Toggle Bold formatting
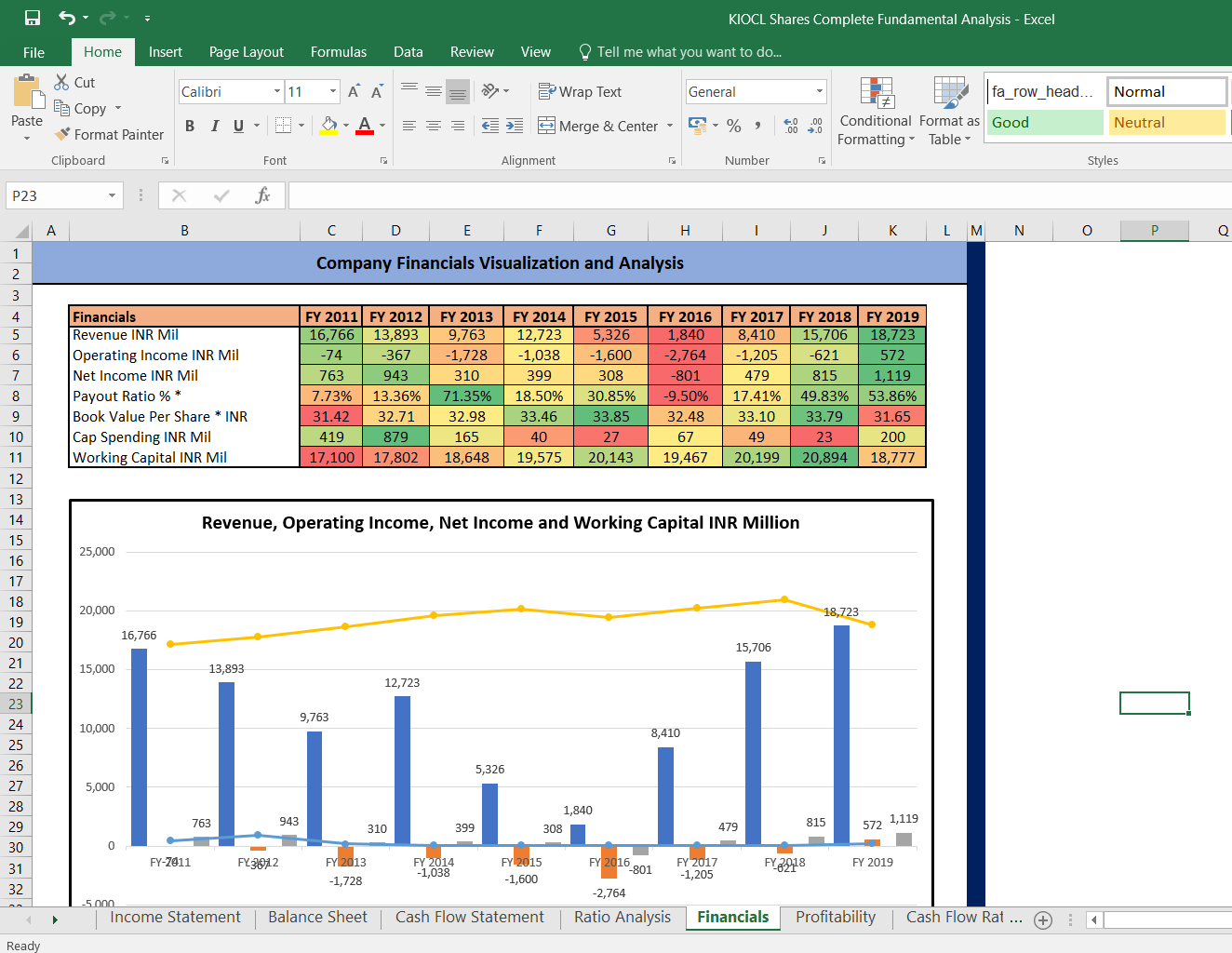1232x953 pixels. [x=190, y=126]
